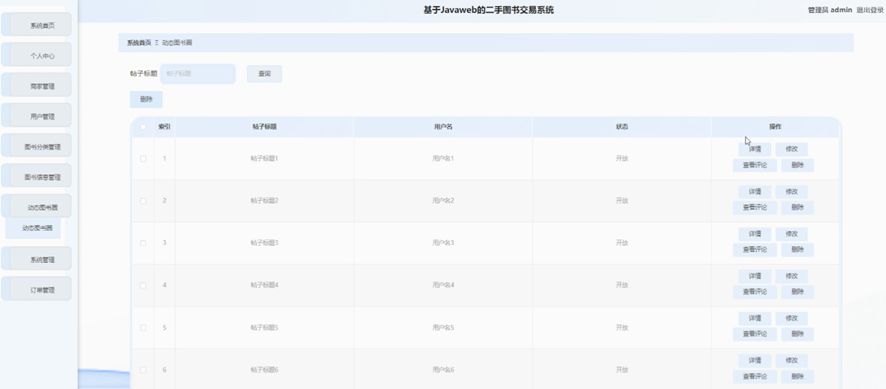Click the 索引 column header
This screenshot has width=886, height=389.
point(164,127)
